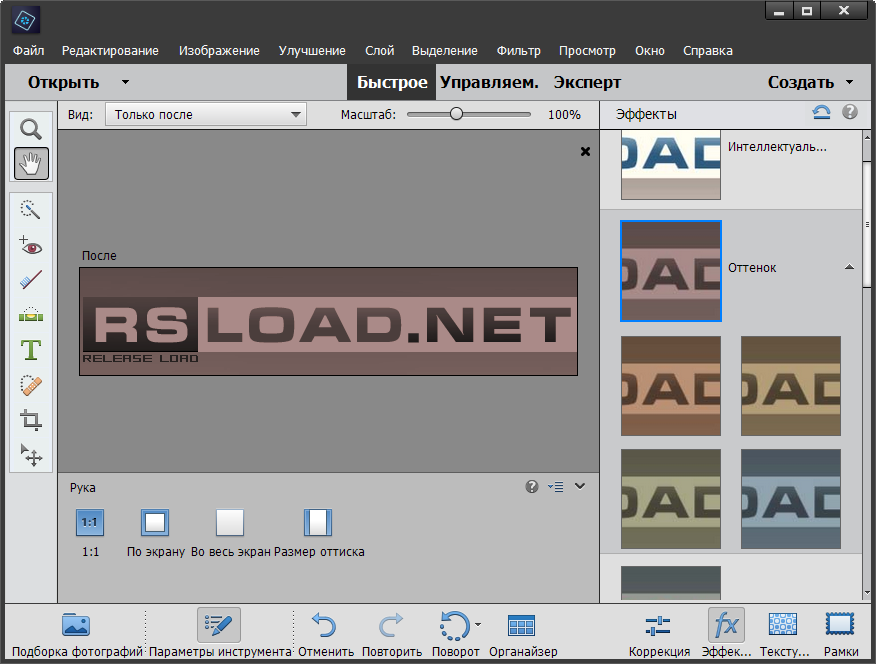The image size is (876, 664).
Task: Show the Textures (Тексту...) panel
Action: (x=784, y=634)
